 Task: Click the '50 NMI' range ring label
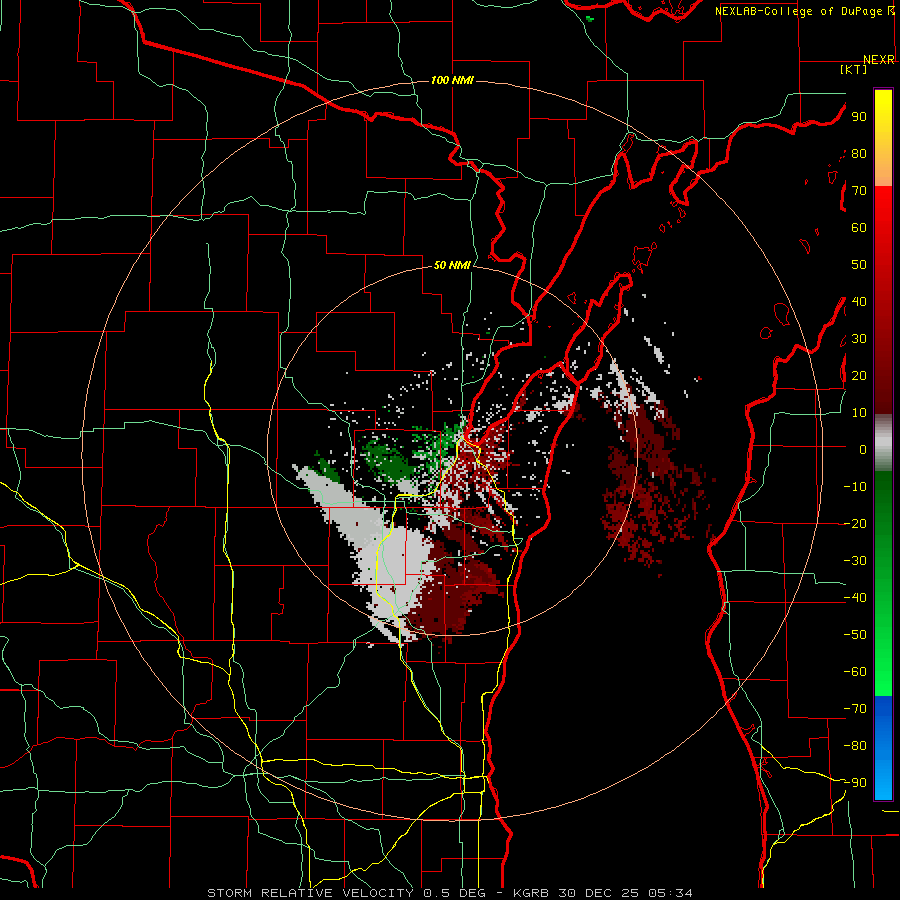pyautogui.click(x=452, y=265)
